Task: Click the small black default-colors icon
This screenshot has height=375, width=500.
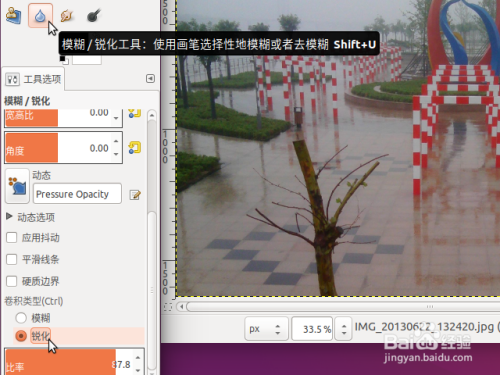Action: tap(64, 60)
